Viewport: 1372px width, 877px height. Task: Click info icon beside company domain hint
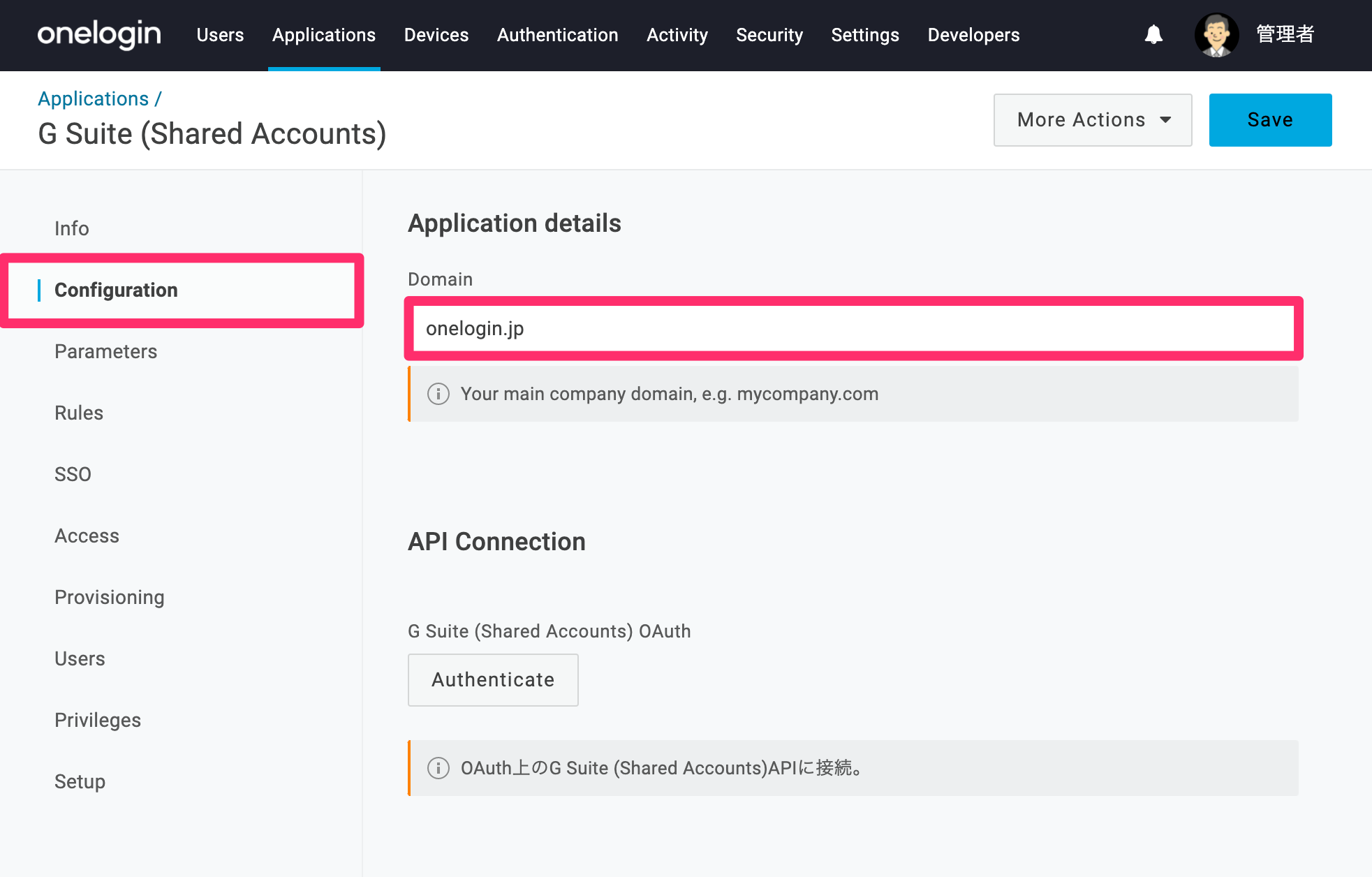click(438, 394)
